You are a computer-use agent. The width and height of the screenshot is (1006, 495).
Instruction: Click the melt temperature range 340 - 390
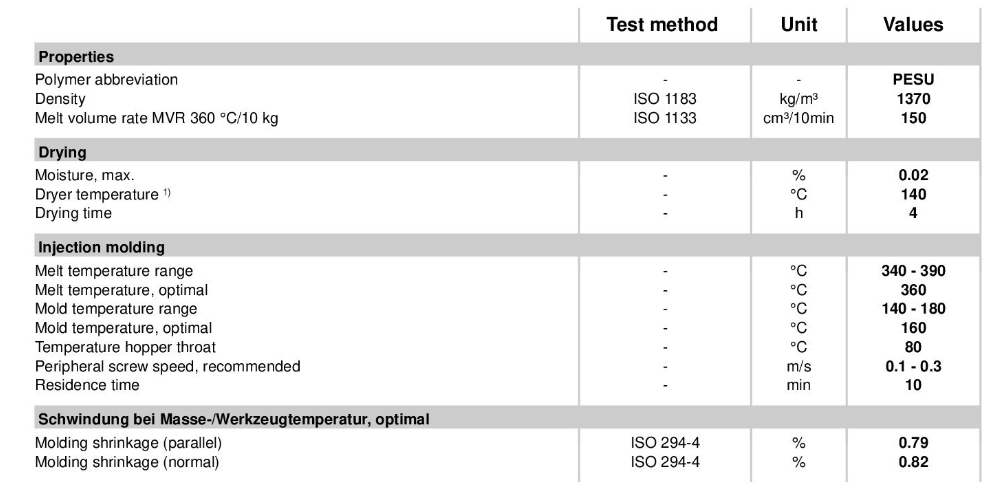click(913, 271)
